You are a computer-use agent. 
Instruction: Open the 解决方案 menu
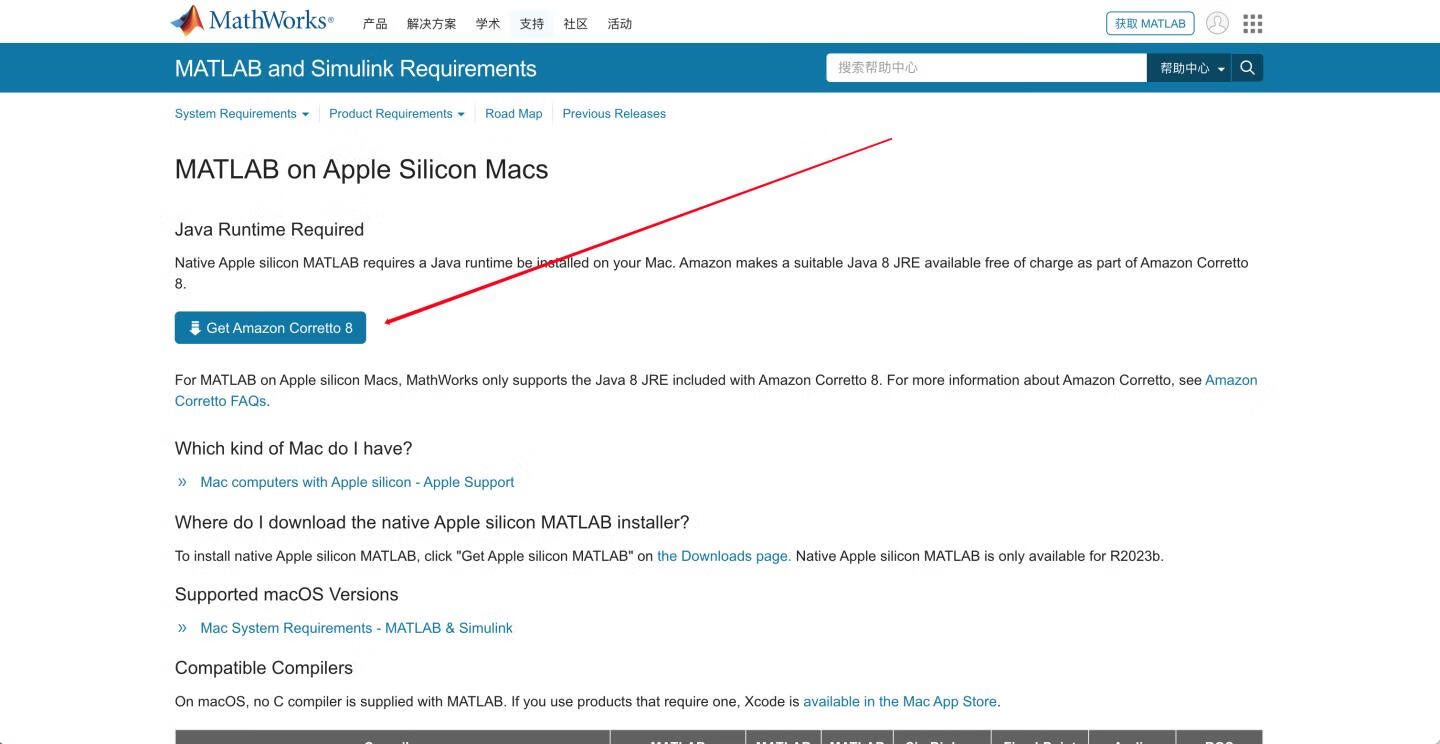tap(431, 24)
